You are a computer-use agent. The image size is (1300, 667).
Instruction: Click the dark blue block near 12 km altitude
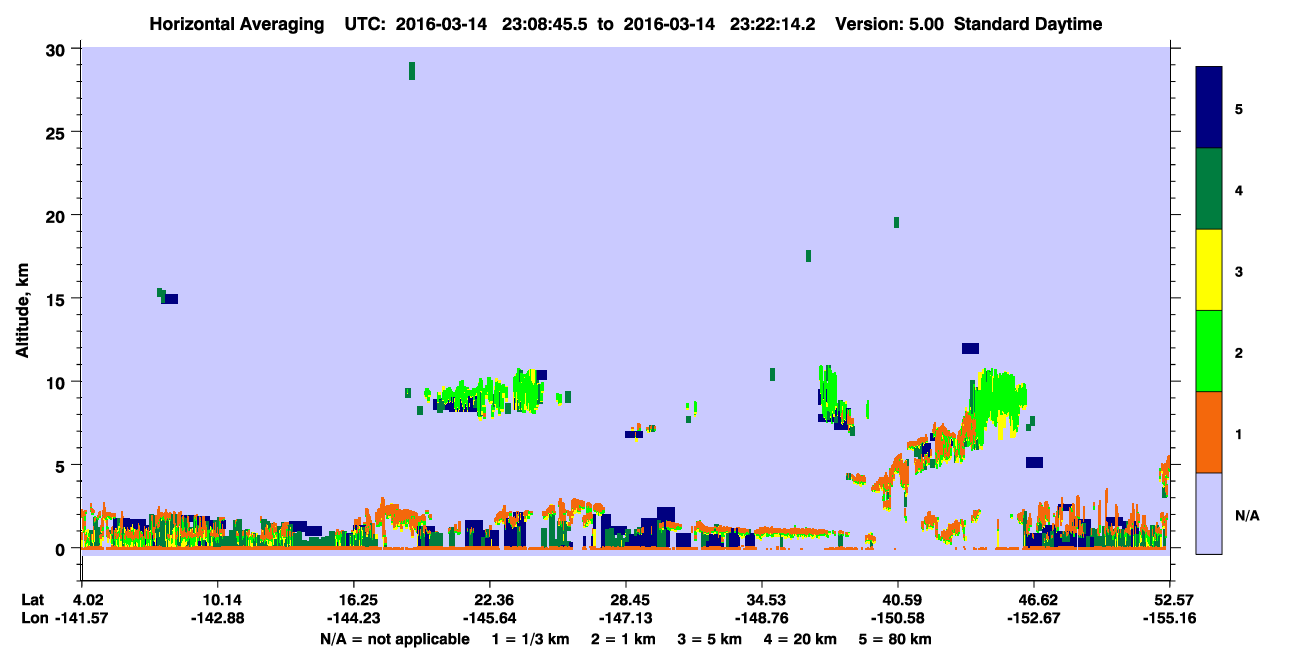[970, 348]
